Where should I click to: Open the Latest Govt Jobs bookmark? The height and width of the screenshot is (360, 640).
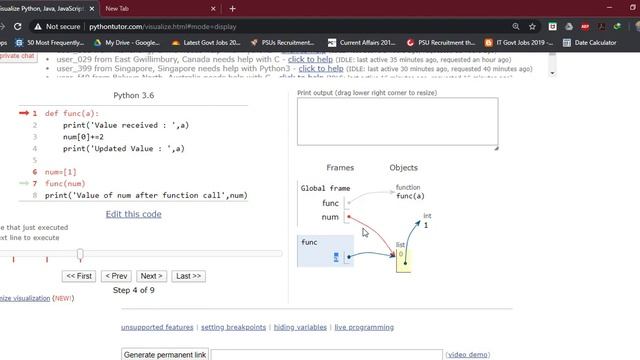(206, 42)
